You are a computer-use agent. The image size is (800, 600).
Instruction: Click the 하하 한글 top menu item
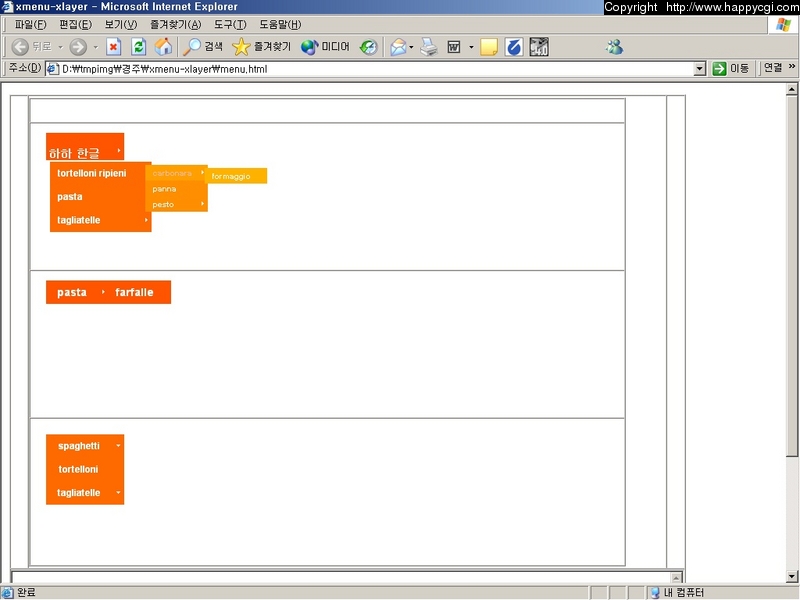(85, 147)
